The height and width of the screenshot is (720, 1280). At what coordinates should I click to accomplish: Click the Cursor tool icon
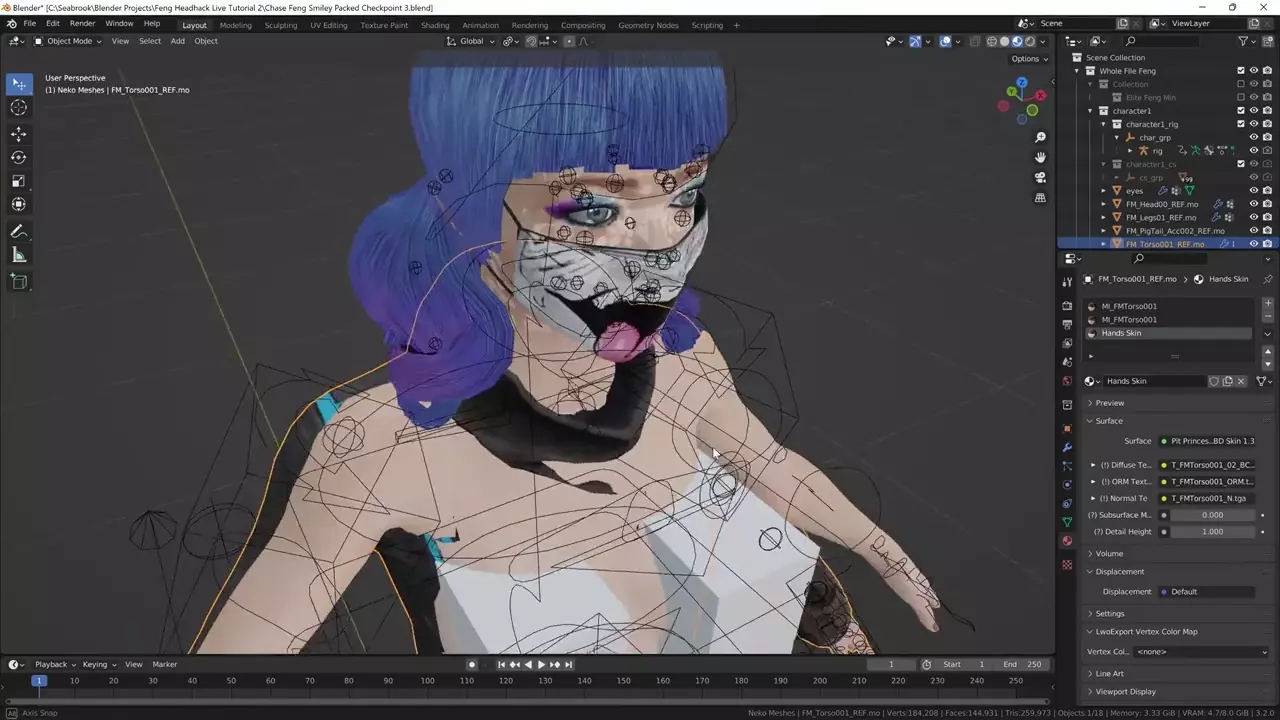tap(19, 108)
